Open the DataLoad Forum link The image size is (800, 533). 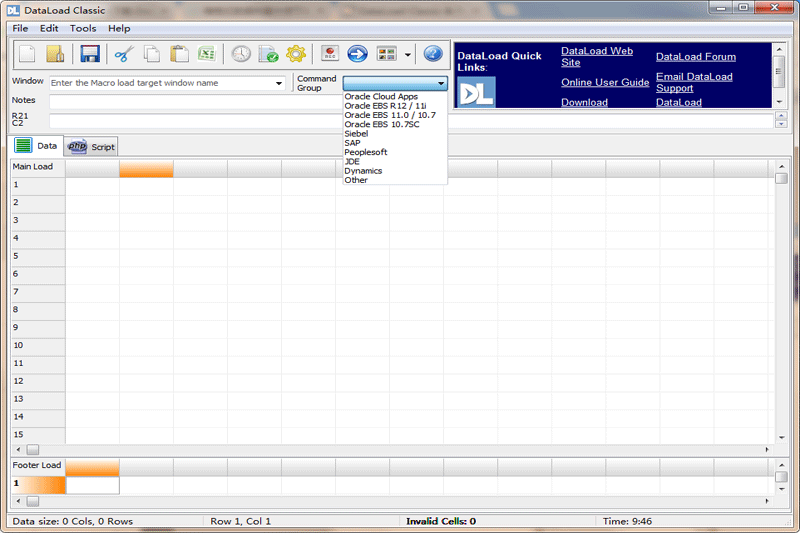(x=696, y=57)
